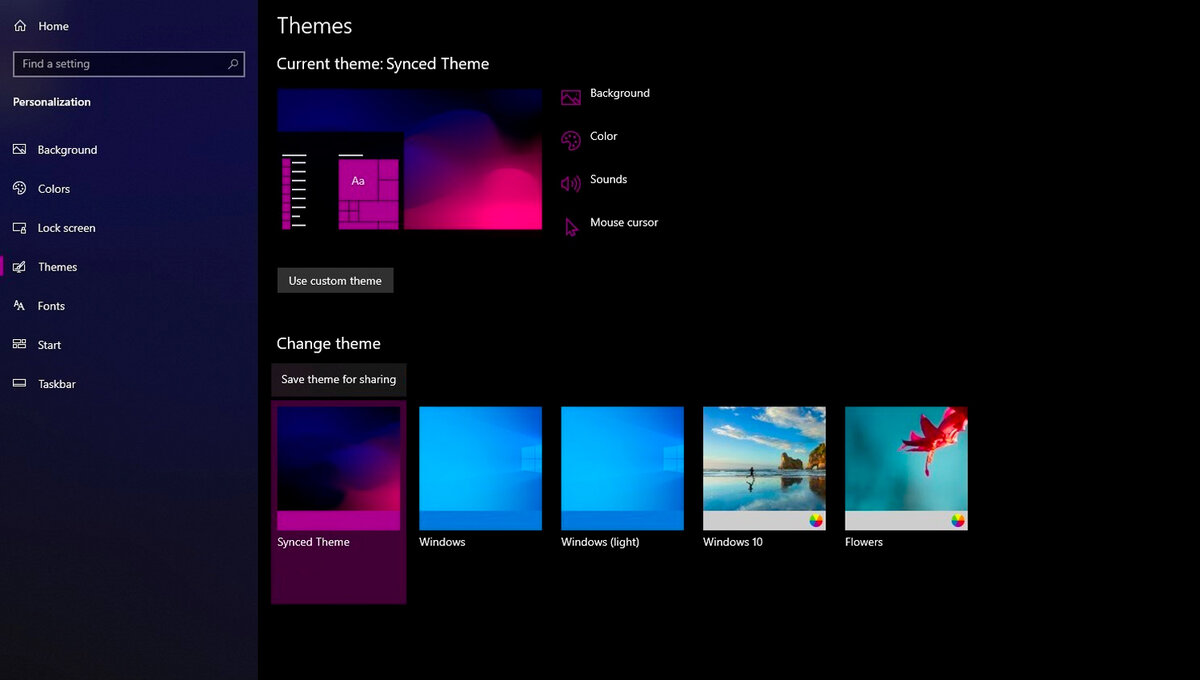Apply the Flowers theme thumbnail
1200x680 pixels.
906,468
